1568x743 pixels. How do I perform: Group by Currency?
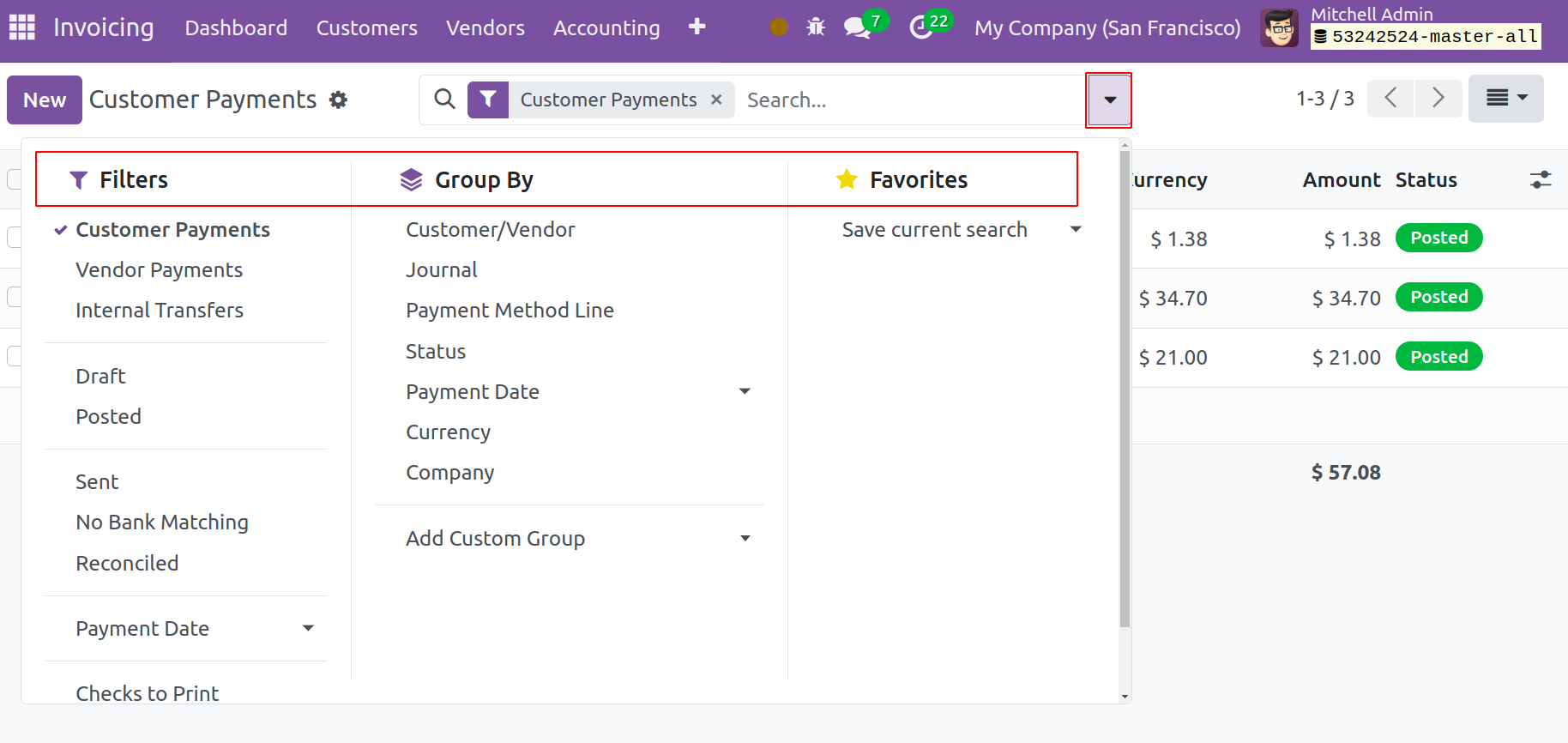pos(448,432)
